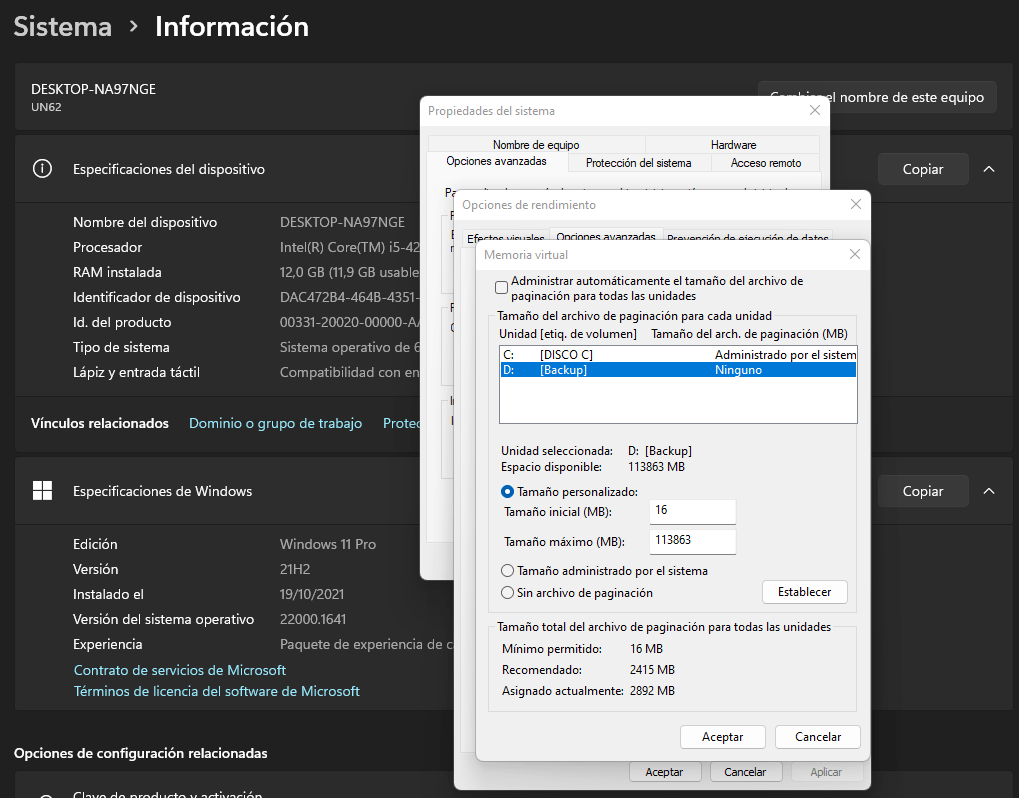1019x798 pixels.
Task: Open the Hardware tab
Action: coord(733,145)
